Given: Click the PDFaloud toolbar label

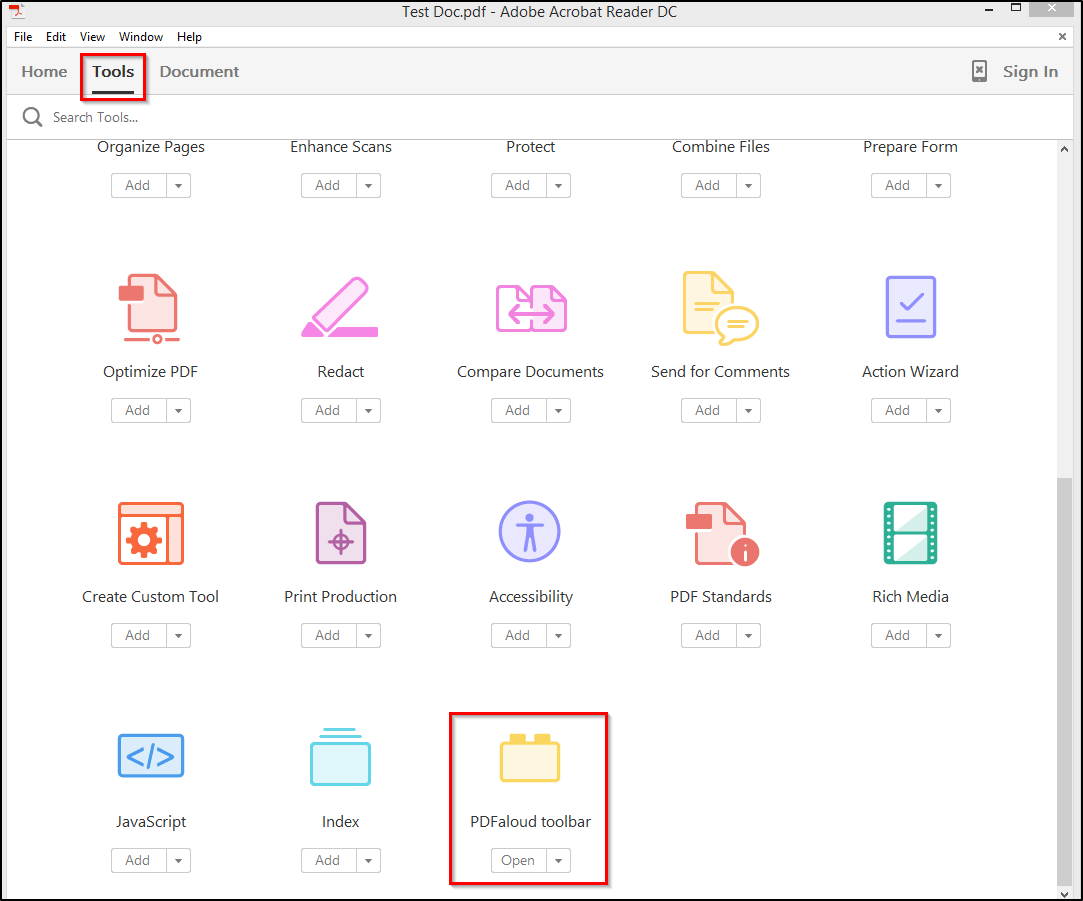Looking at the screenshot, I should (x=530, y=822).
